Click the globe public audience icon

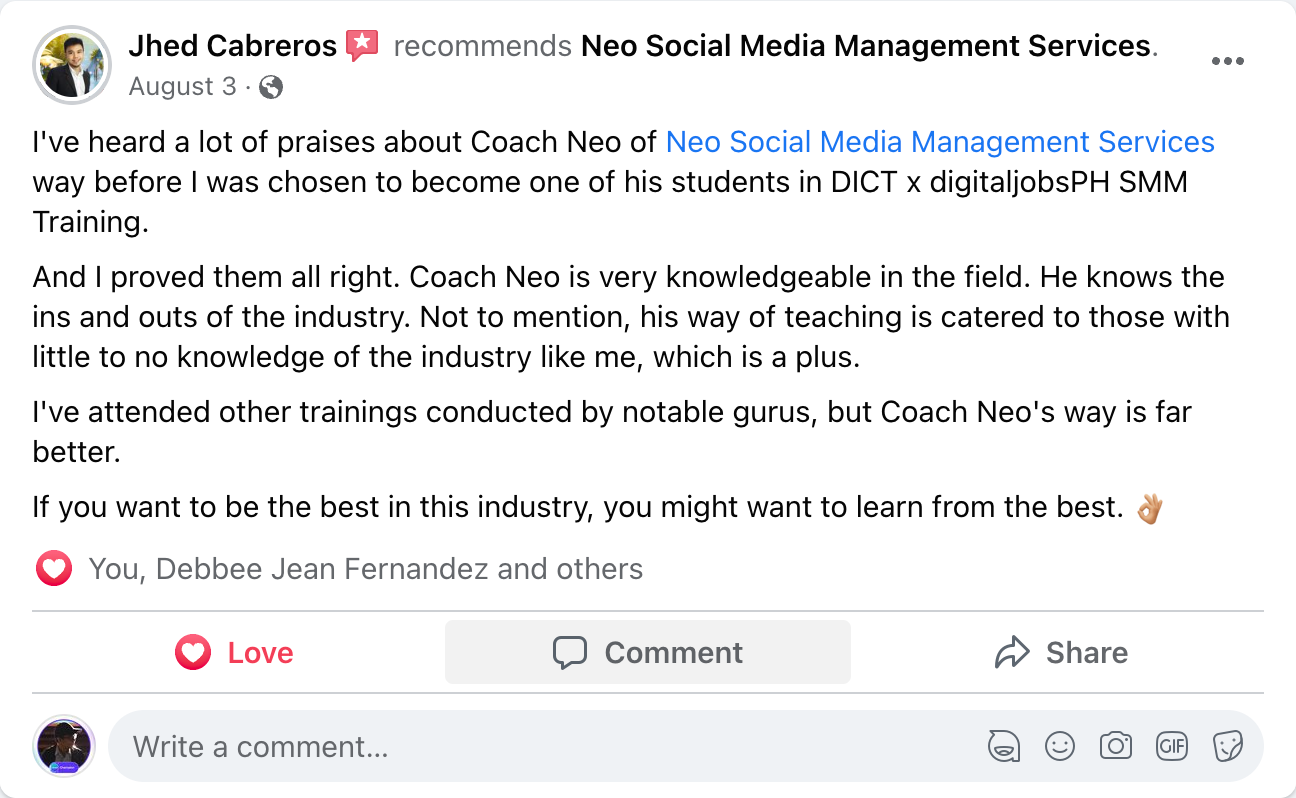coord(271,88)
